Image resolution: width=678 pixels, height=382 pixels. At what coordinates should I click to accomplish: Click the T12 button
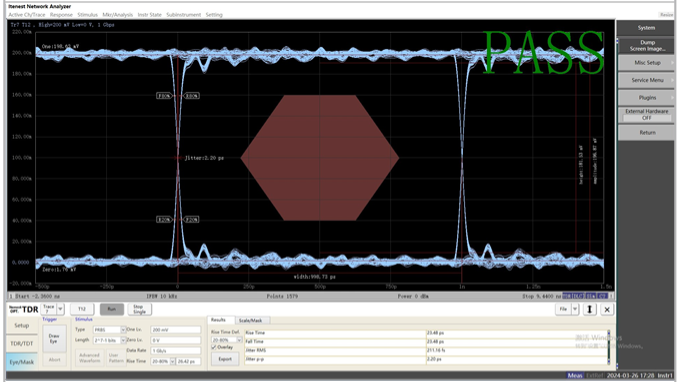(82, 309)
